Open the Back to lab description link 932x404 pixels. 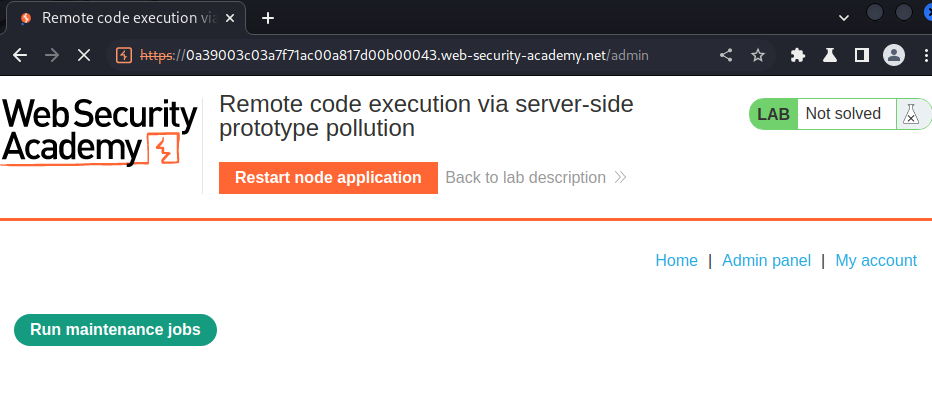coord(536,178)
